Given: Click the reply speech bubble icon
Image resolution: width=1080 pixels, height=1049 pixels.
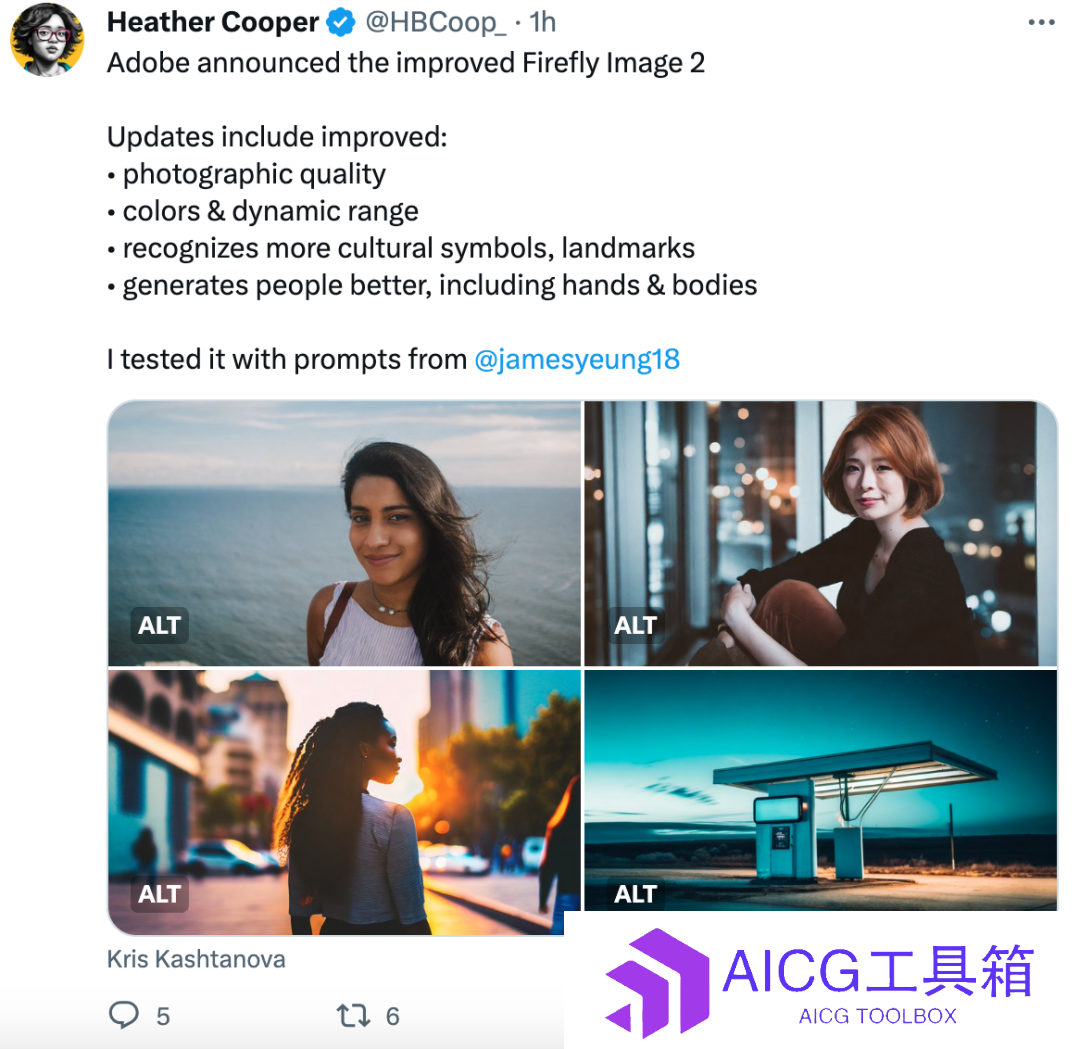Looking at the screenshot, I should [124, 1015].
